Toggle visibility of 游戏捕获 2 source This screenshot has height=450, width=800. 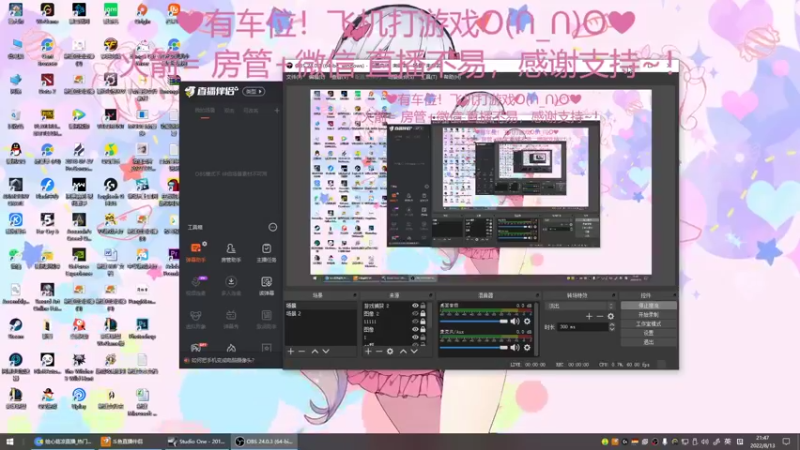(x=415, y=306)
